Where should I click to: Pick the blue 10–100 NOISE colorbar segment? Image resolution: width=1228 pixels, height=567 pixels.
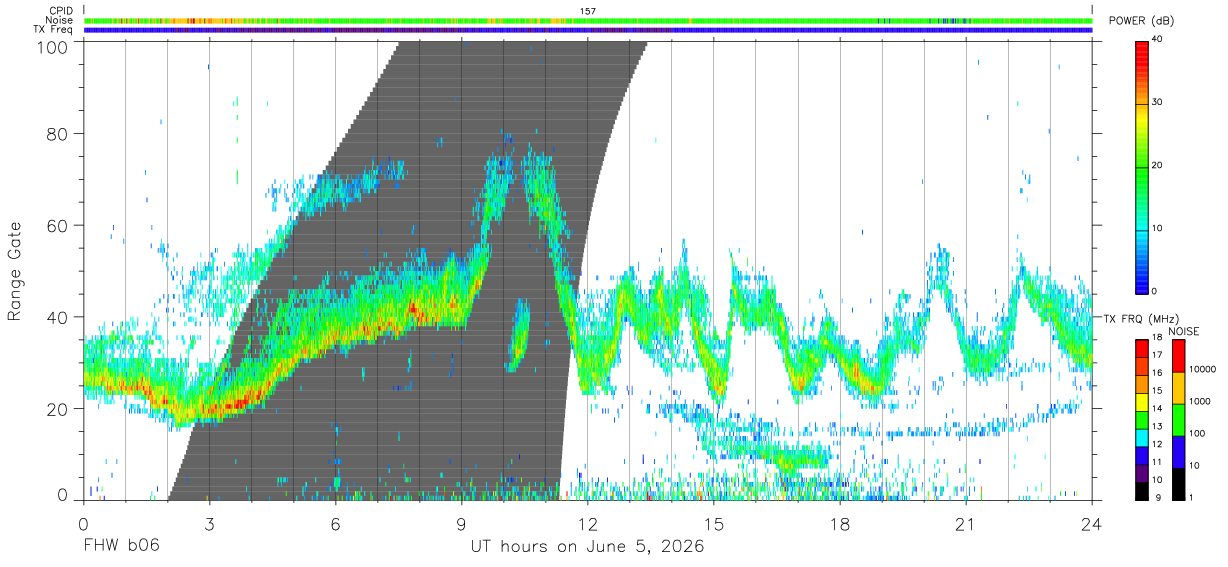(1177, 452)
